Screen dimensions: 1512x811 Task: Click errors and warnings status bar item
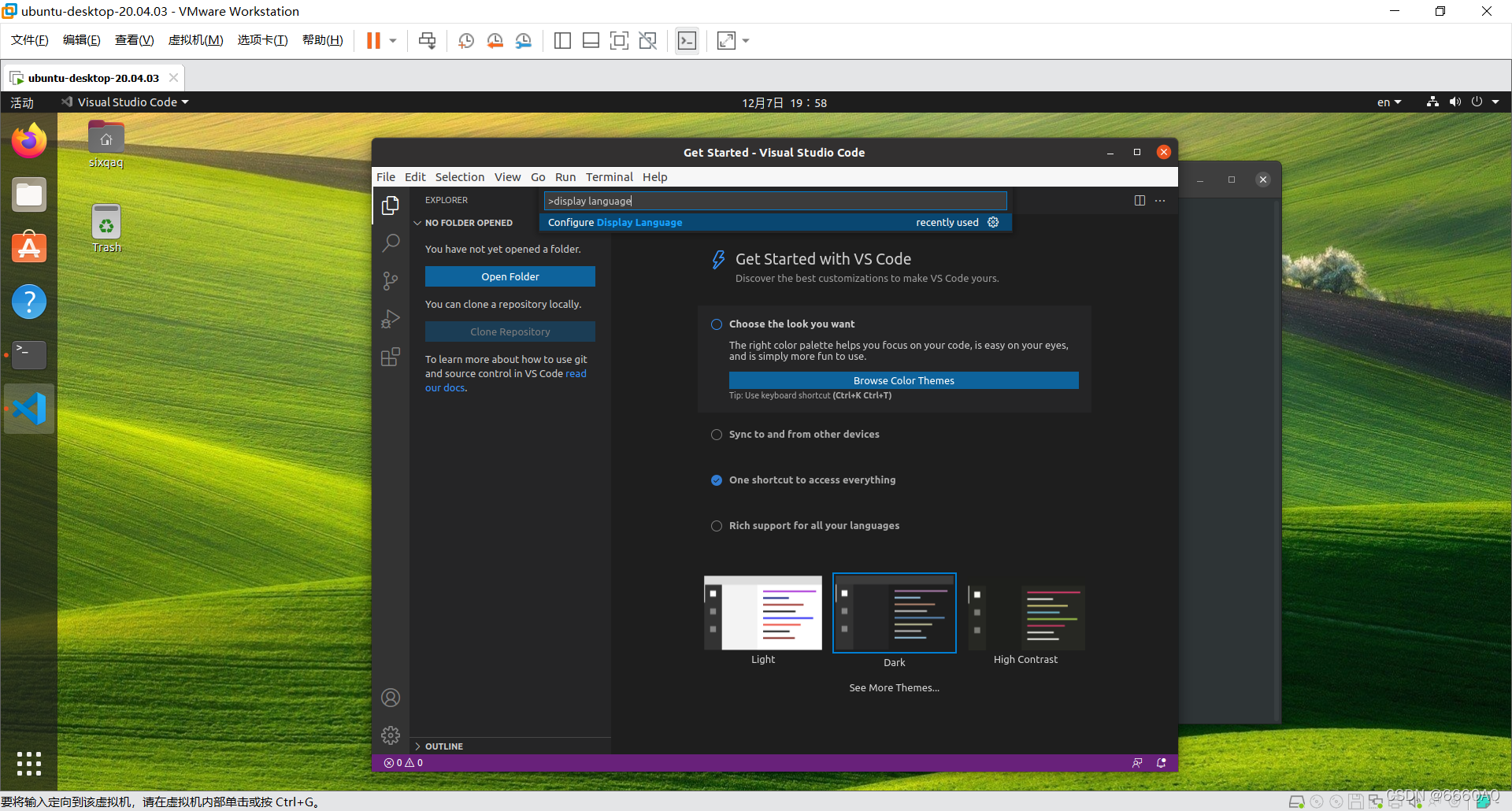403,762
